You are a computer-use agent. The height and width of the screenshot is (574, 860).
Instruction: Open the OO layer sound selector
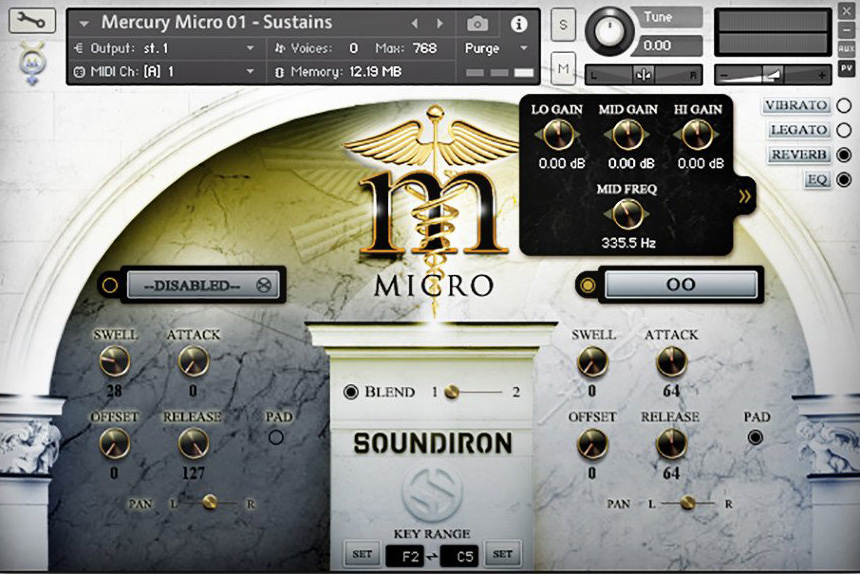[x=681, y=285]
